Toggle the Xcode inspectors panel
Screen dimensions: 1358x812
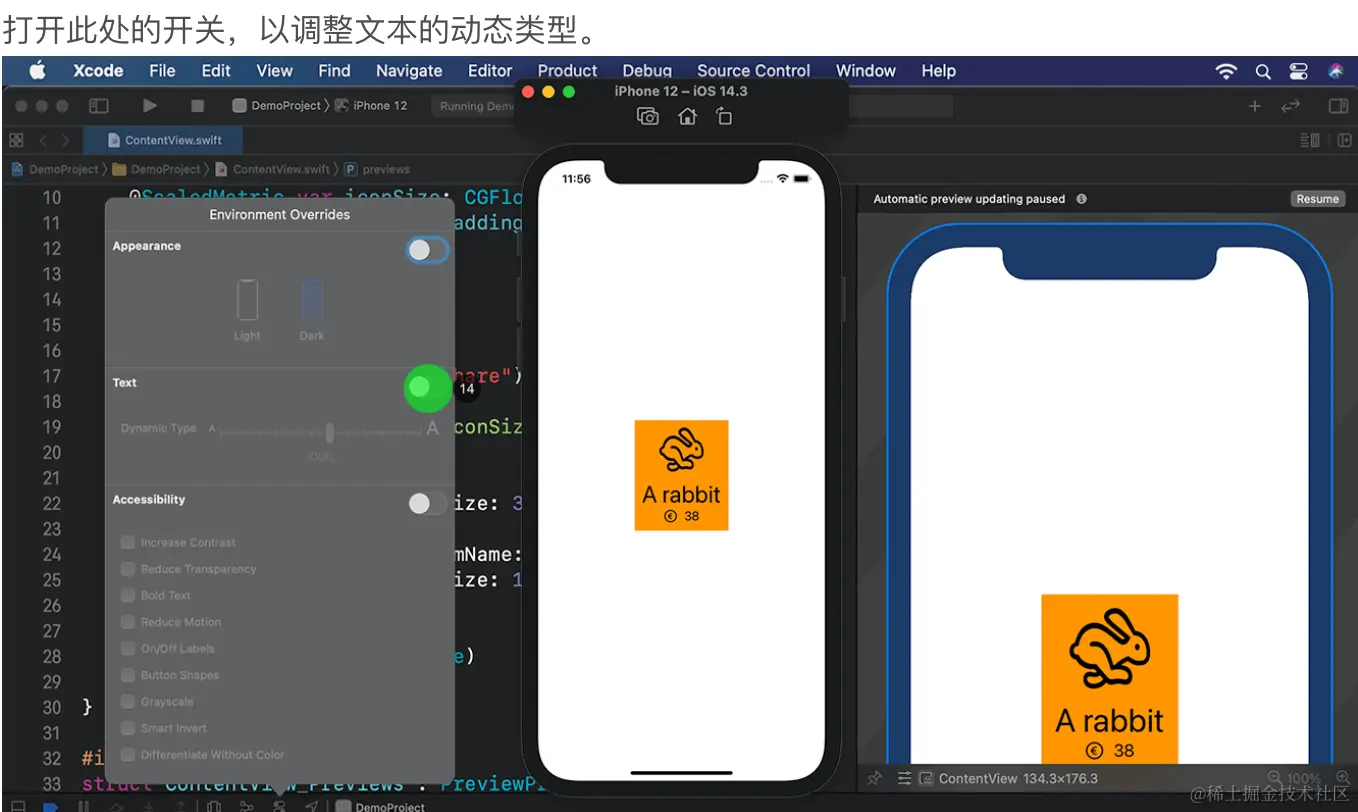[x=1338, y=106]
